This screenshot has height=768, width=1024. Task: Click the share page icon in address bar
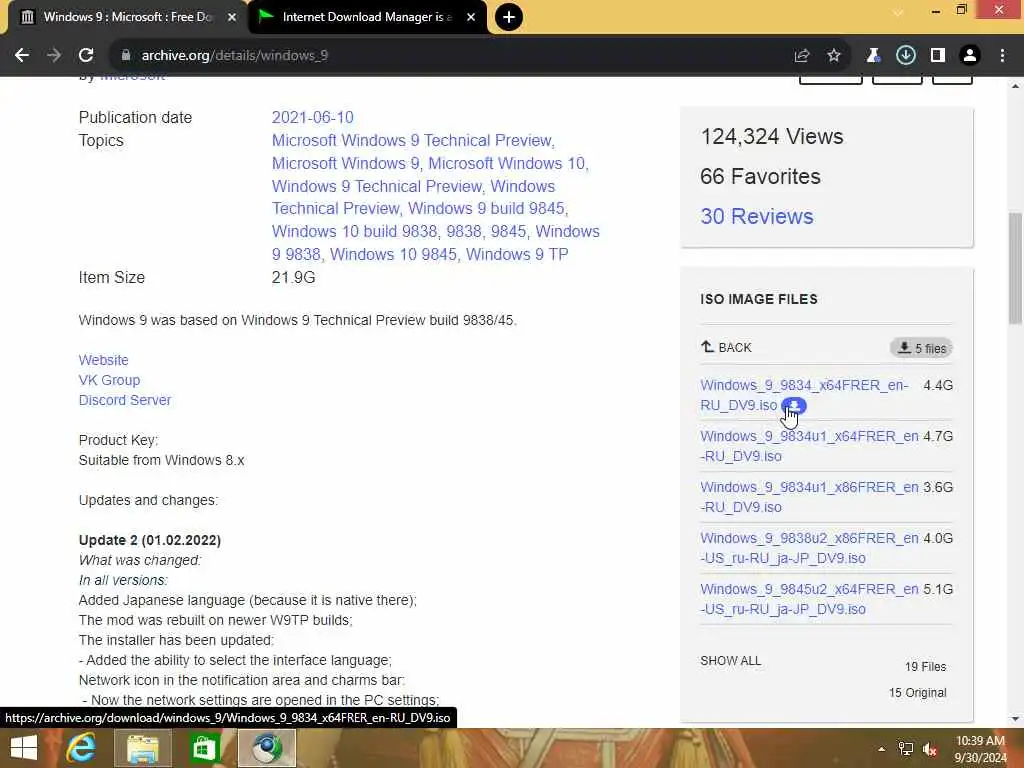tap(802, 56)
